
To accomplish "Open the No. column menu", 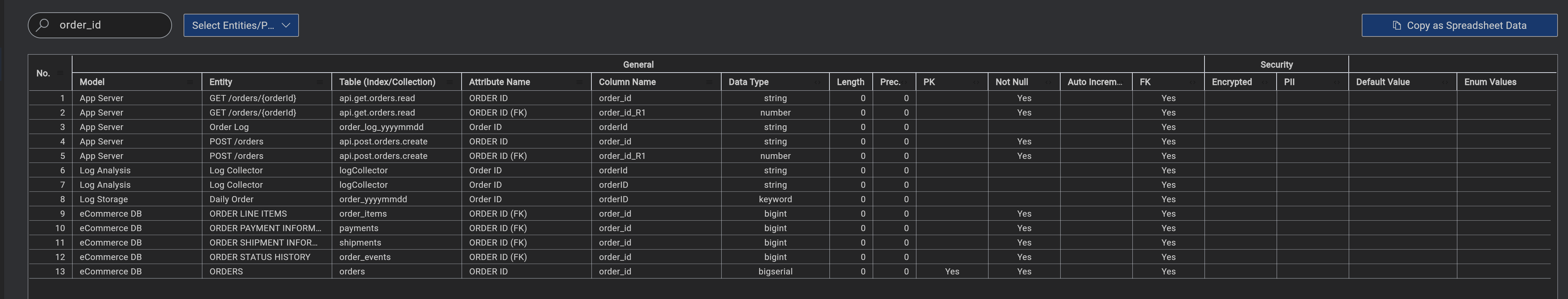I will (x=60, y=73).
